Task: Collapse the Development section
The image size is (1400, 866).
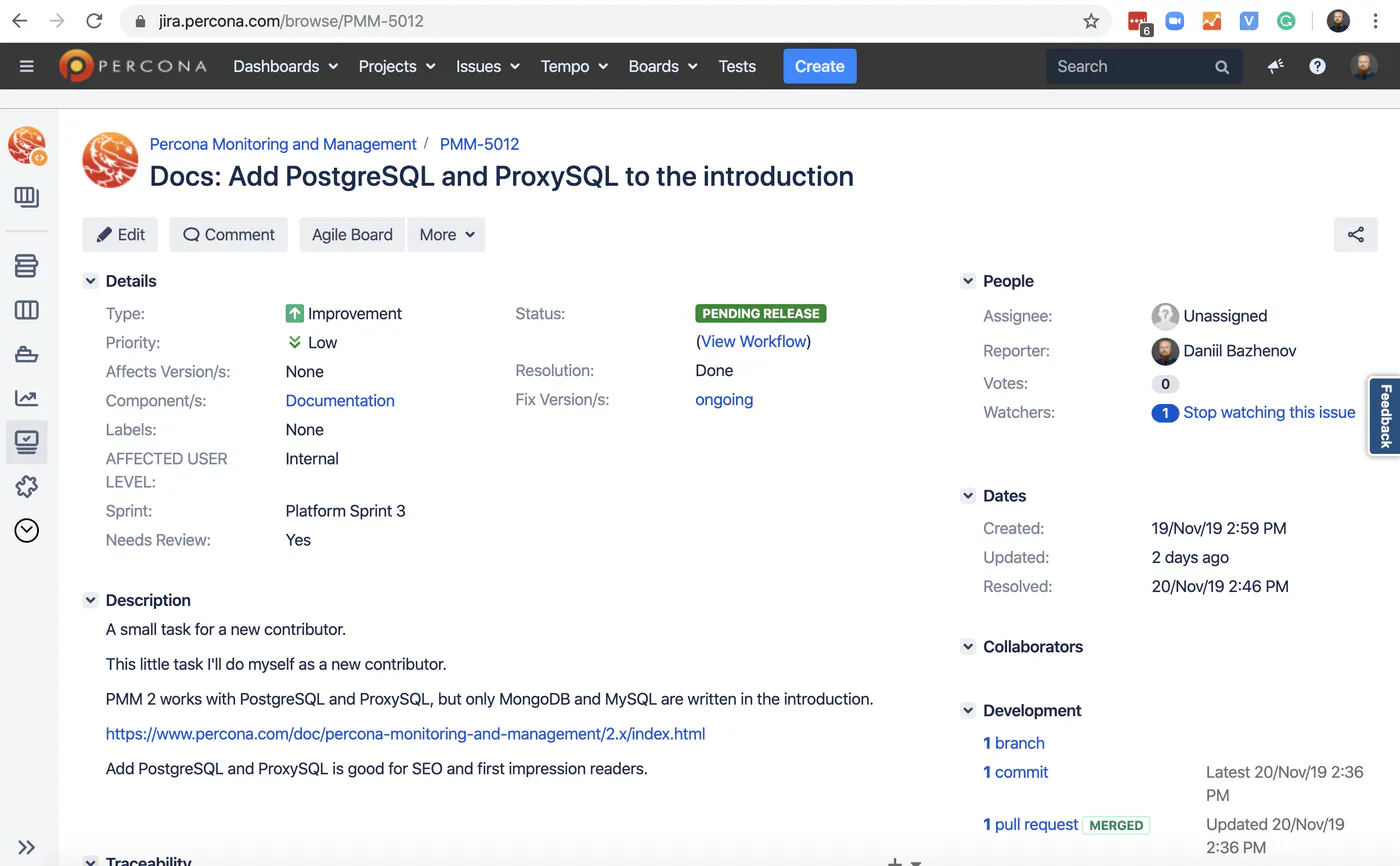Action: coord(968,711)
